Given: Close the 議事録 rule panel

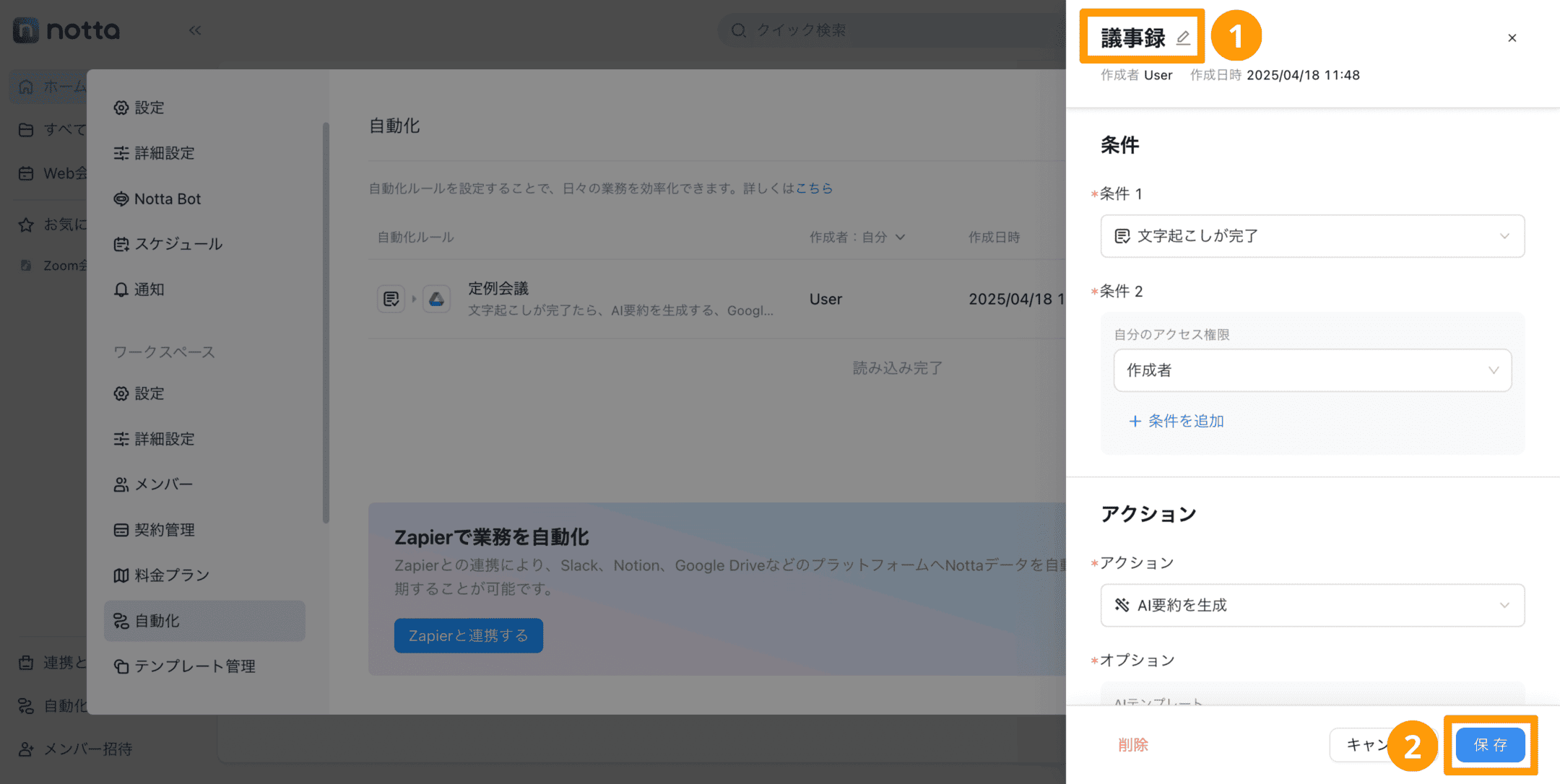Looking at the screenshot, I should pyautogui.click(x=1512, y=38).
